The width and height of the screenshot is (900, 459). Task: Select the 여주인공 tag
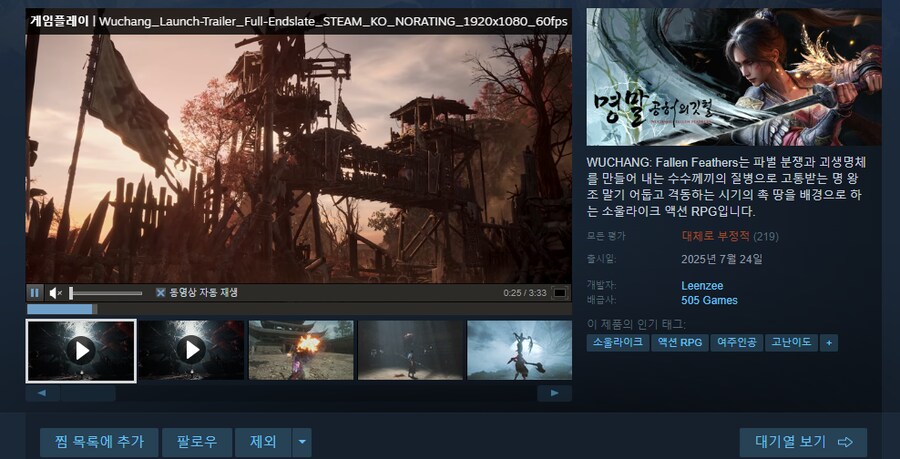[736, 343]
